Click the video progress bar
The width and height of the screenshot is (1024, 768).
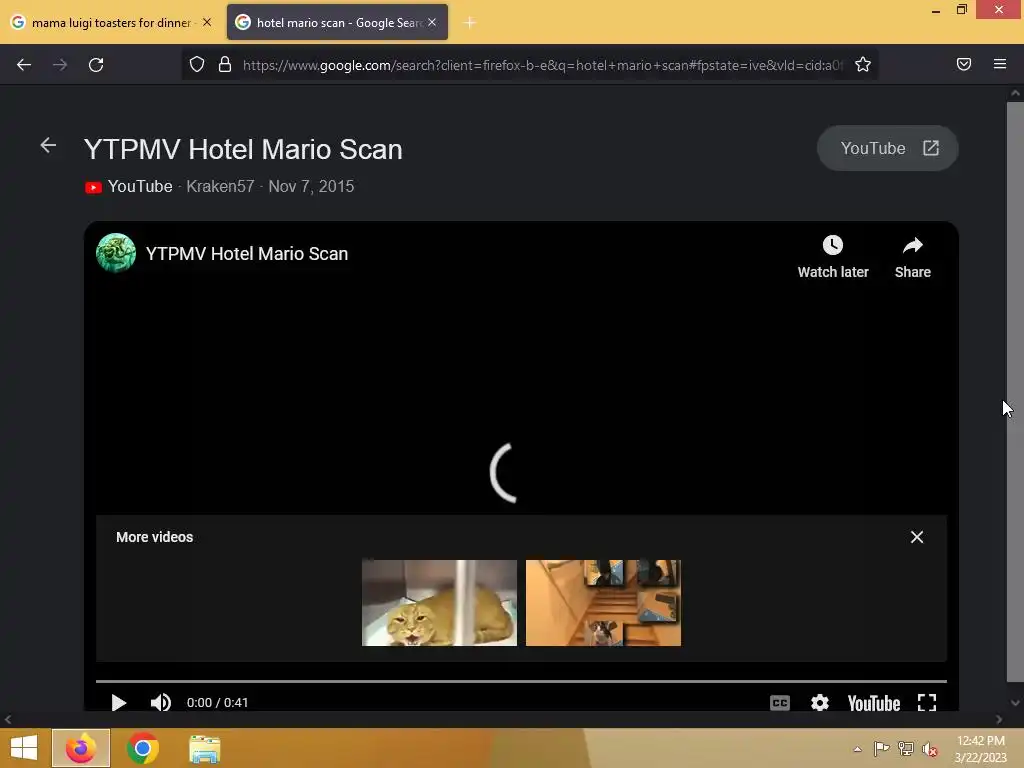coord(521,681)
